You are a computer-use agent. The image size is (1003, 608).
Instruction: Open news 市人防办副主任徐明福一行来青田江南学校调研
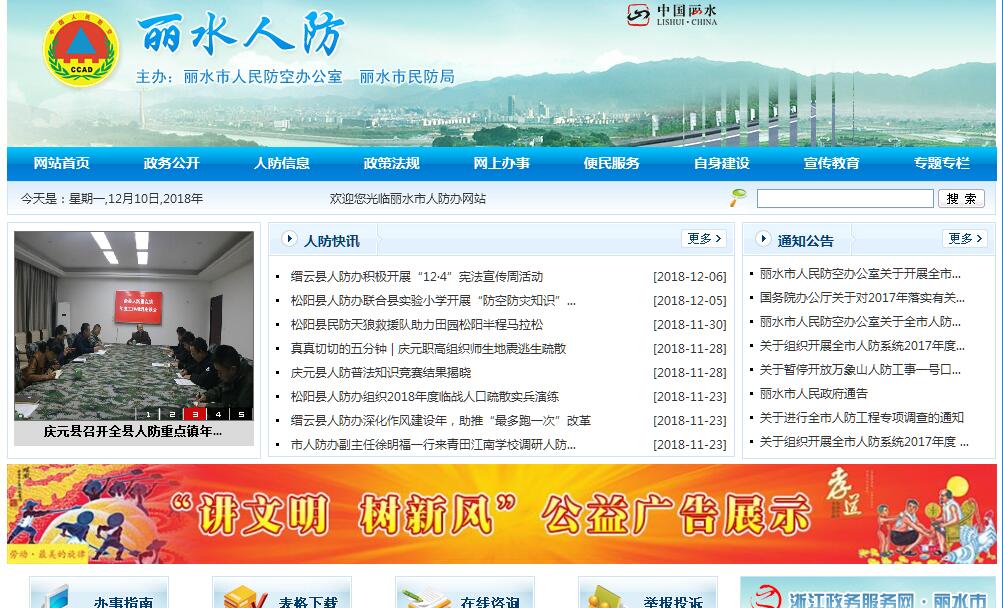(433, 444)
